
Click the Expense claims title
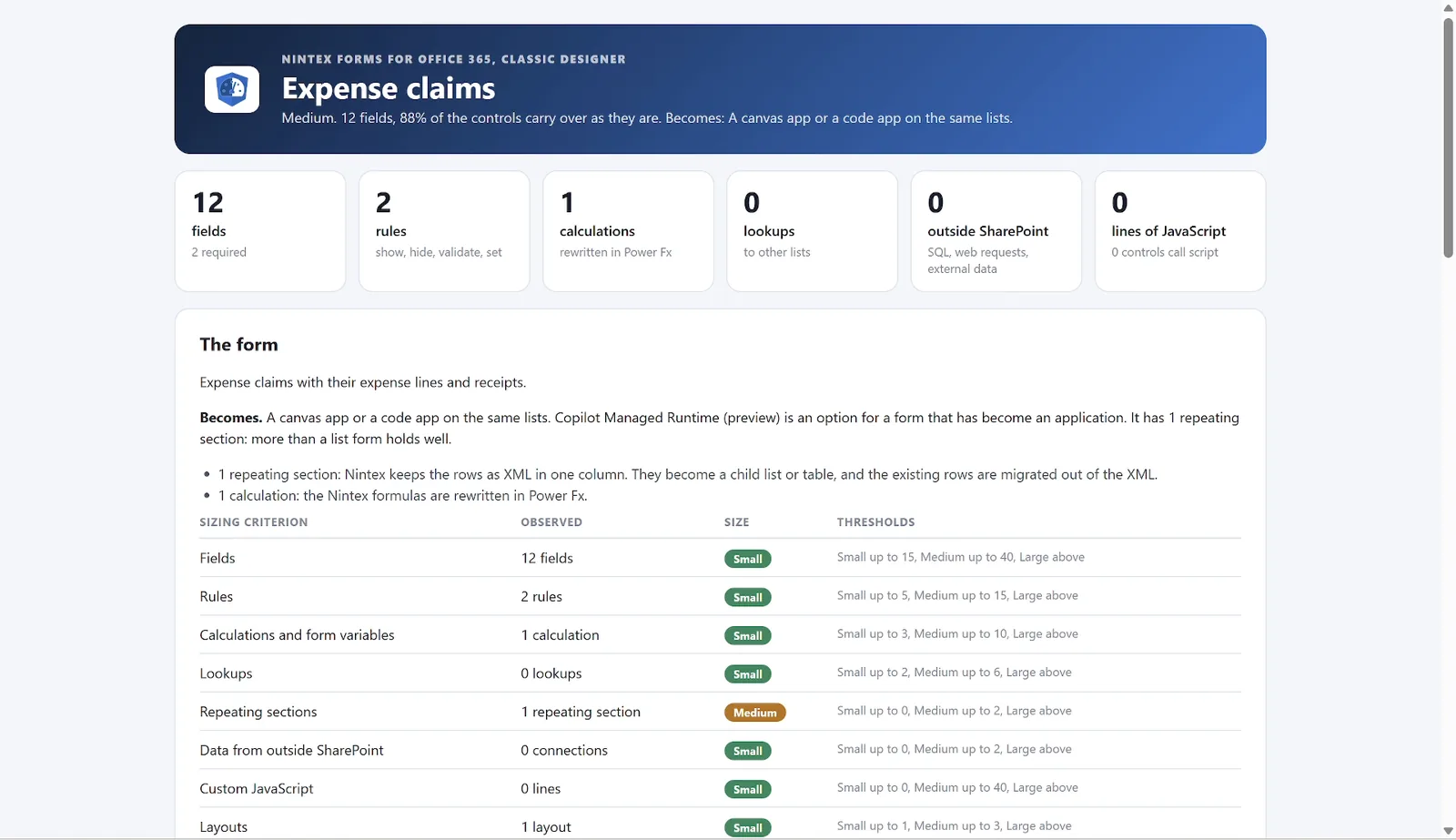pyautogui.click(x=389, y=88)
